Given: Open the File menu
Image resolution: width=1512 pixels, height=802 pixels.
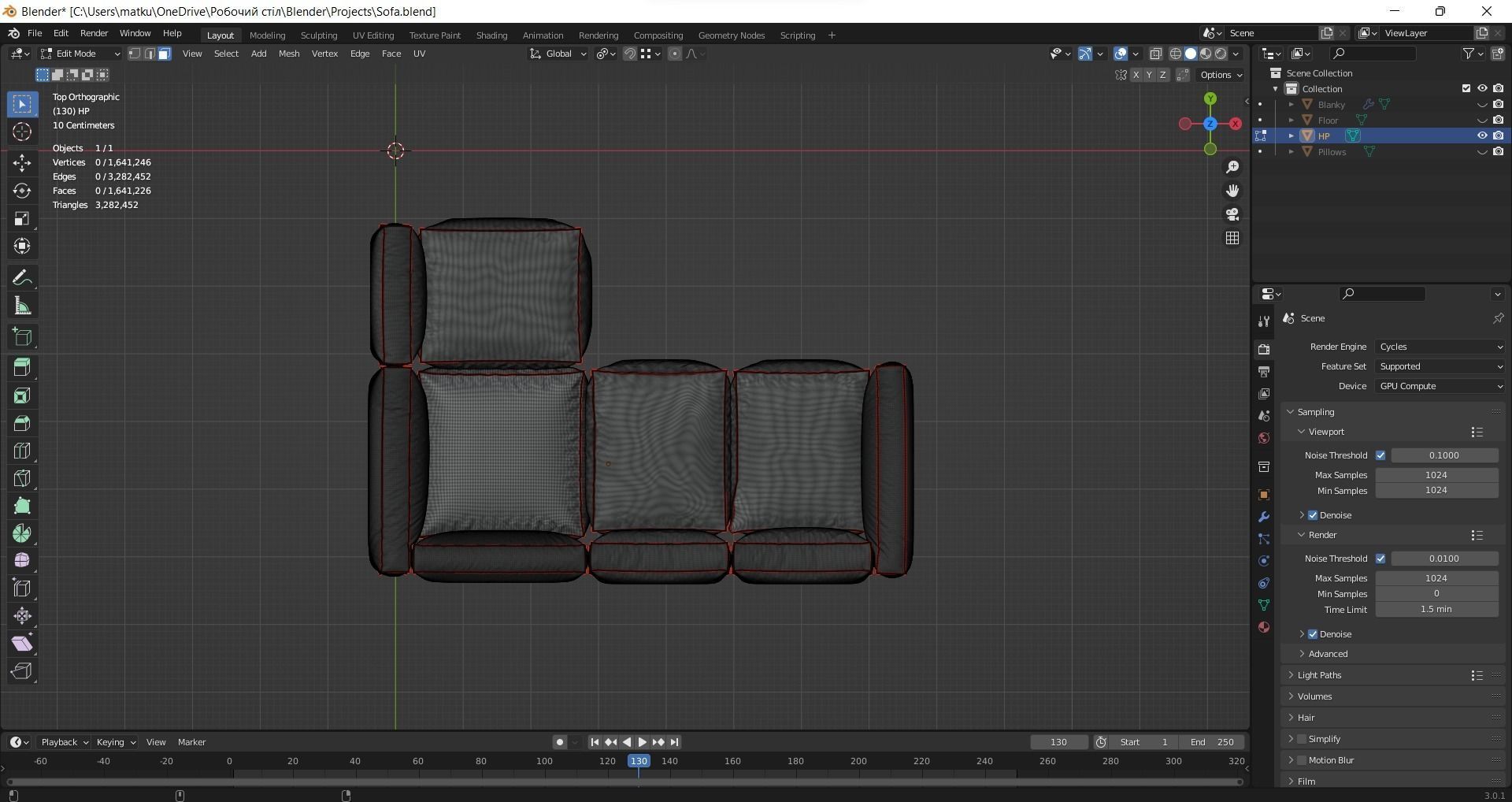Looking at the screenshot, I should pos(35,33).
